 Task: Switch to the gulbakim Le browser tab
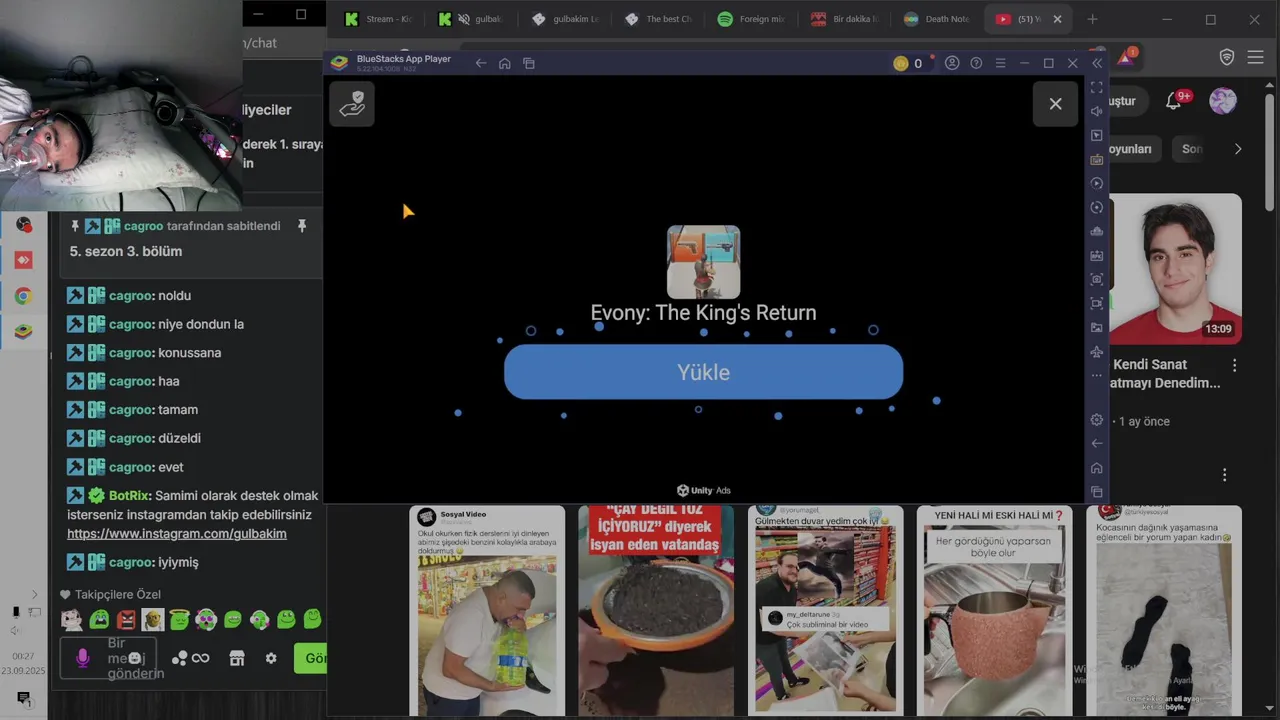click(565, 19)
